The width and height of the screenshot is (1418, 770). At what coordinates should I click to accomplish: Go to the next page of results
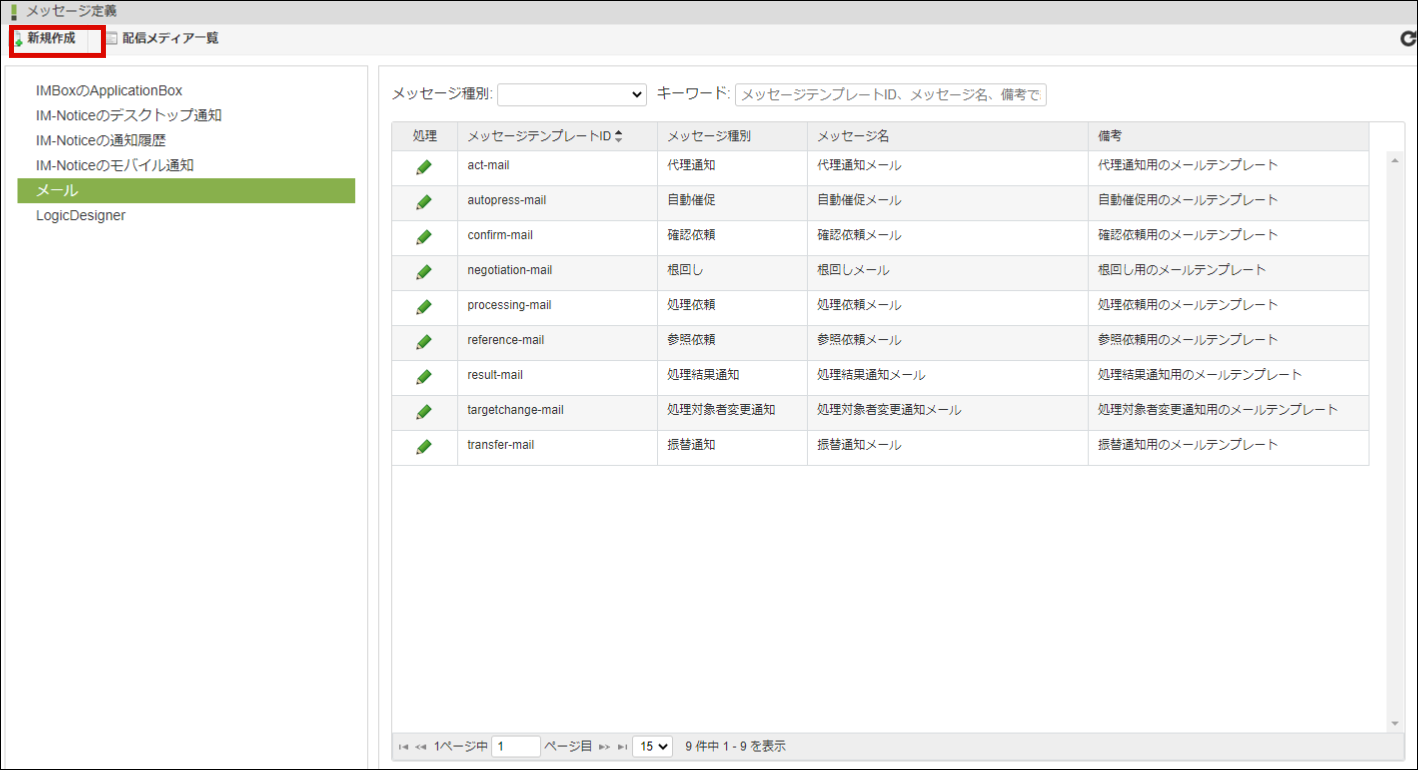click(x=604, y=747)
